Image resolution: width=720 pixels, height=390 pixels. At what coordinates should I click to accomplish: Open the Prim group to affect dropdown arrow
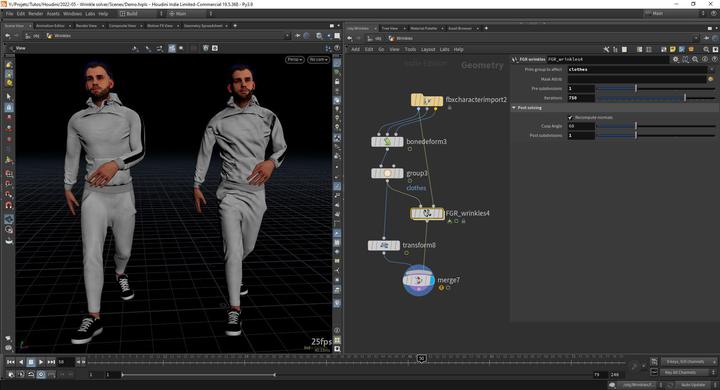click(x=712, y=69)
